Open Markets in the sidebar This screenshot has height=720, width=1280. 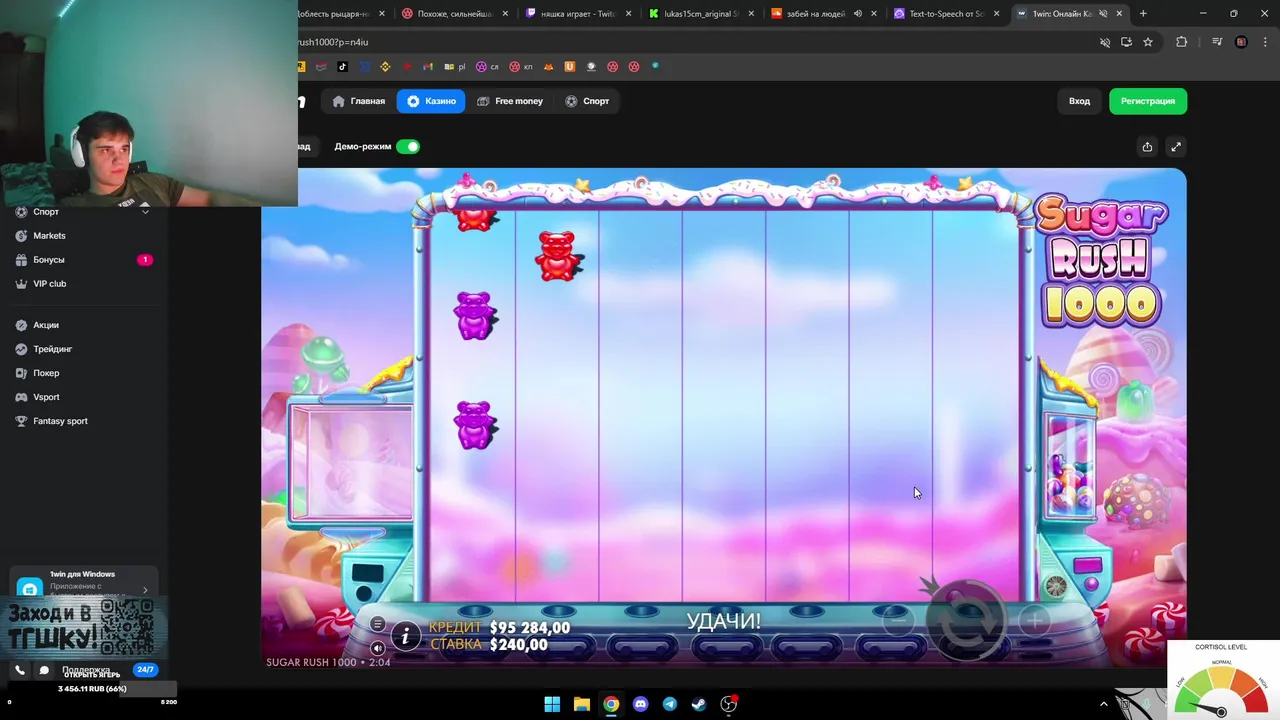pos(84,236)
